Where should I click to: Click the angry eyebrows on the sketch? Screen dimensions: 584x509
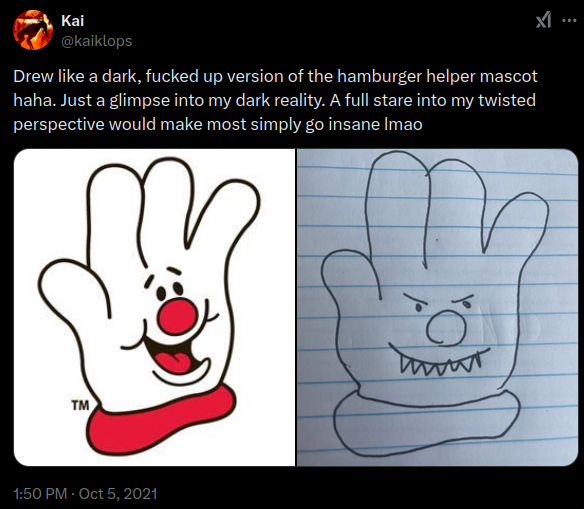(439, 299)
